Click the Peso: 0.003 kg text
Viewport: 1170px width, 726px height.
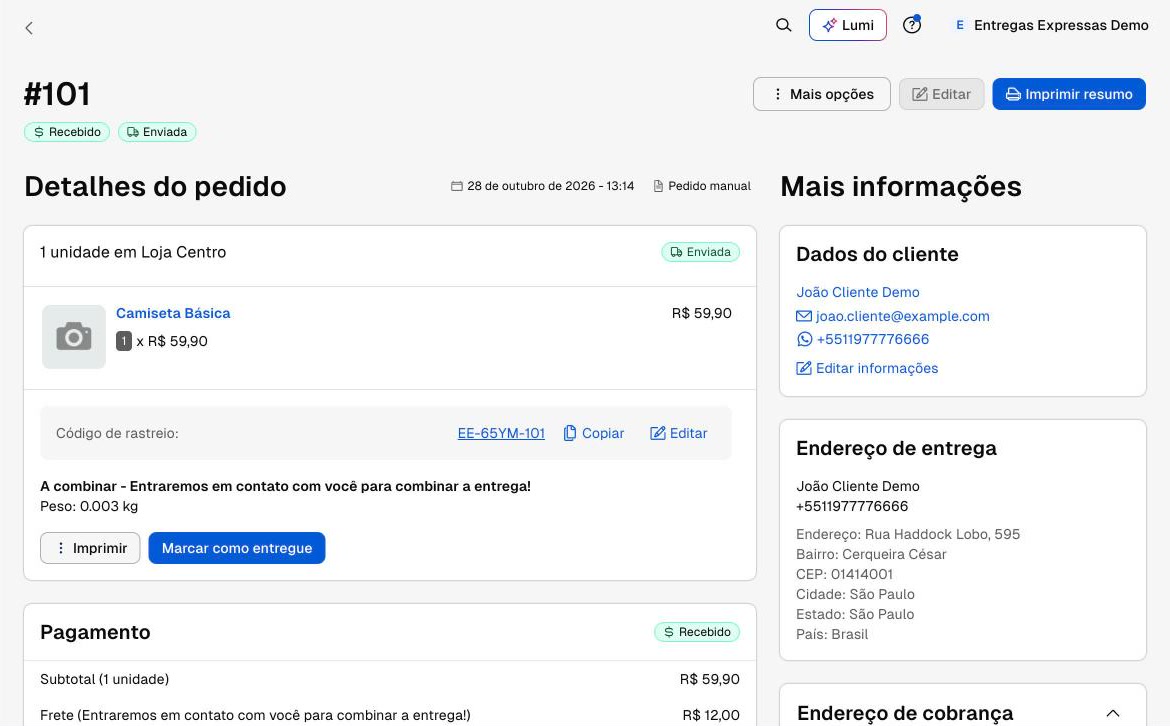click(89, 507)
